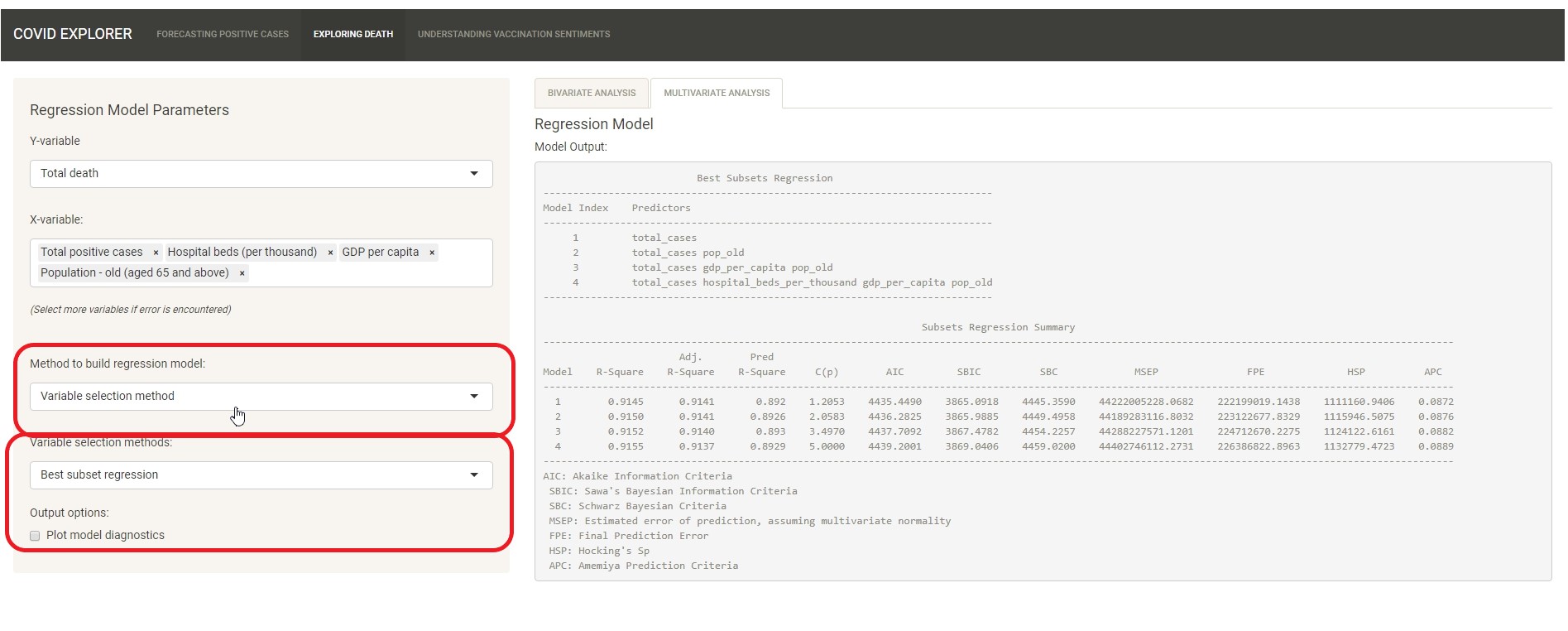Remove the Total positive cases tag

click(x=156, y=253)
